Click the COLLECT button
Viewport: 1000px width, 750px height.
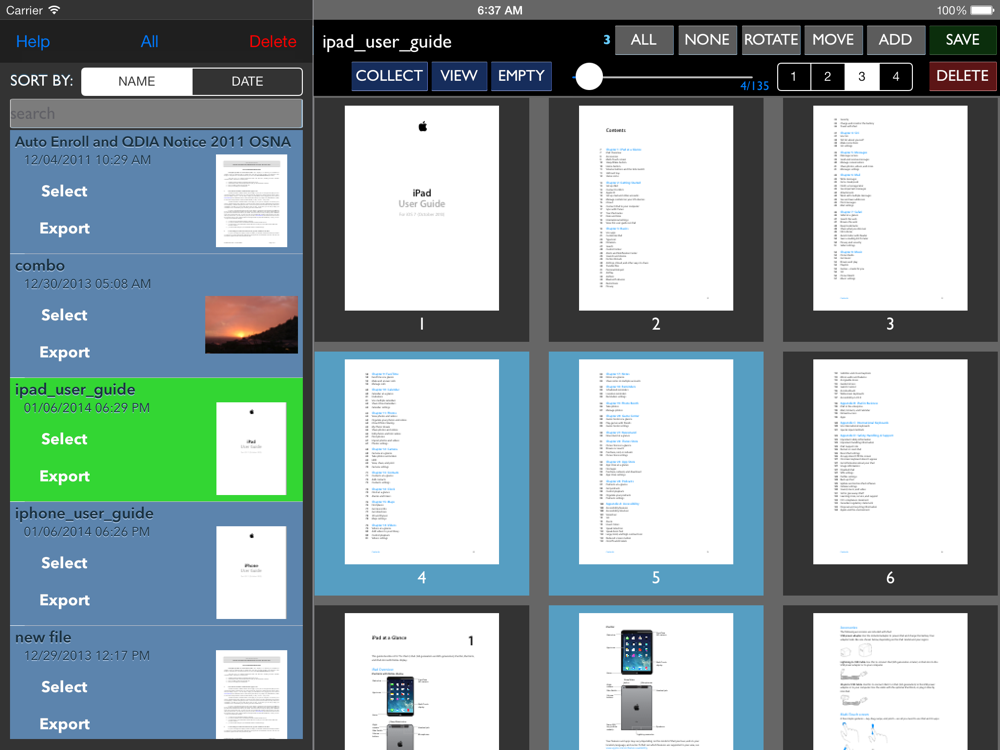point(389,76)
